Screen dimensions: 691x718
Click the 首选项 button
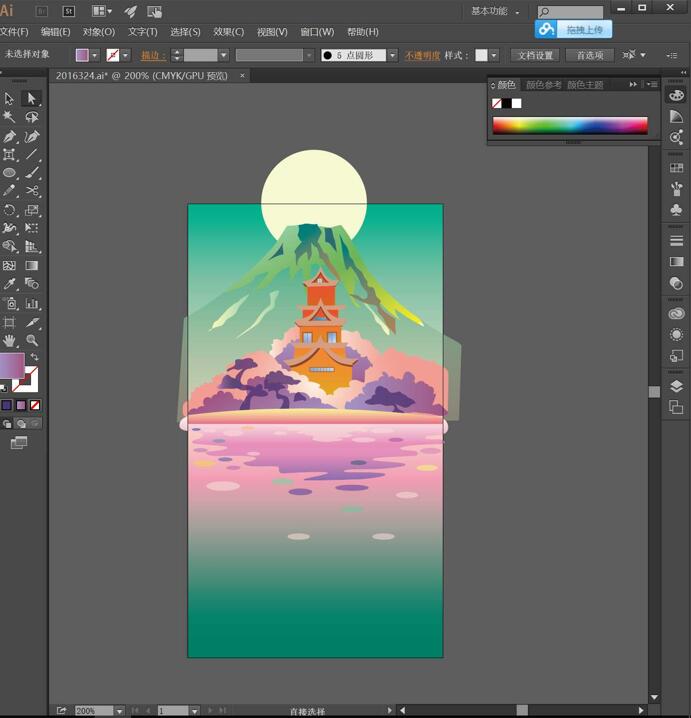tap(590, 55)
